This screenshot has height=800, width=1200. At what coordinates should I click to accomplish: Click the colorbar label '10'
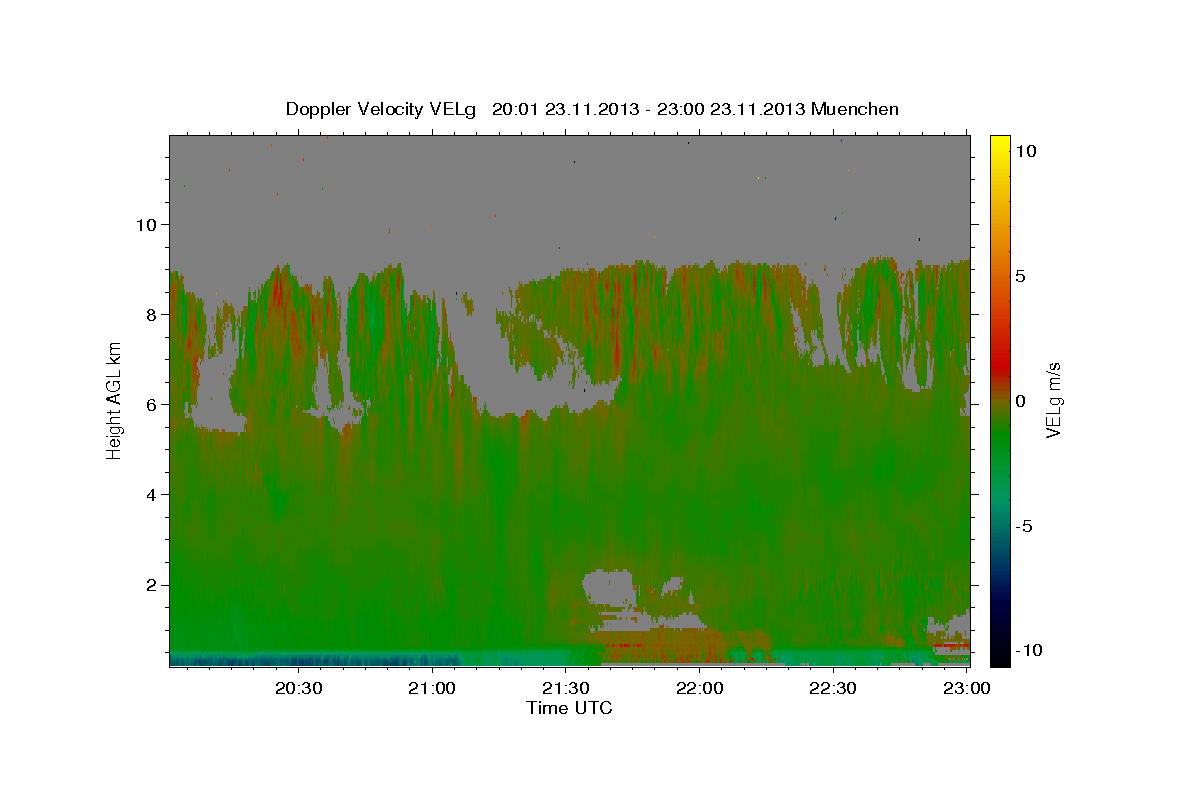tap(1026, 150)
